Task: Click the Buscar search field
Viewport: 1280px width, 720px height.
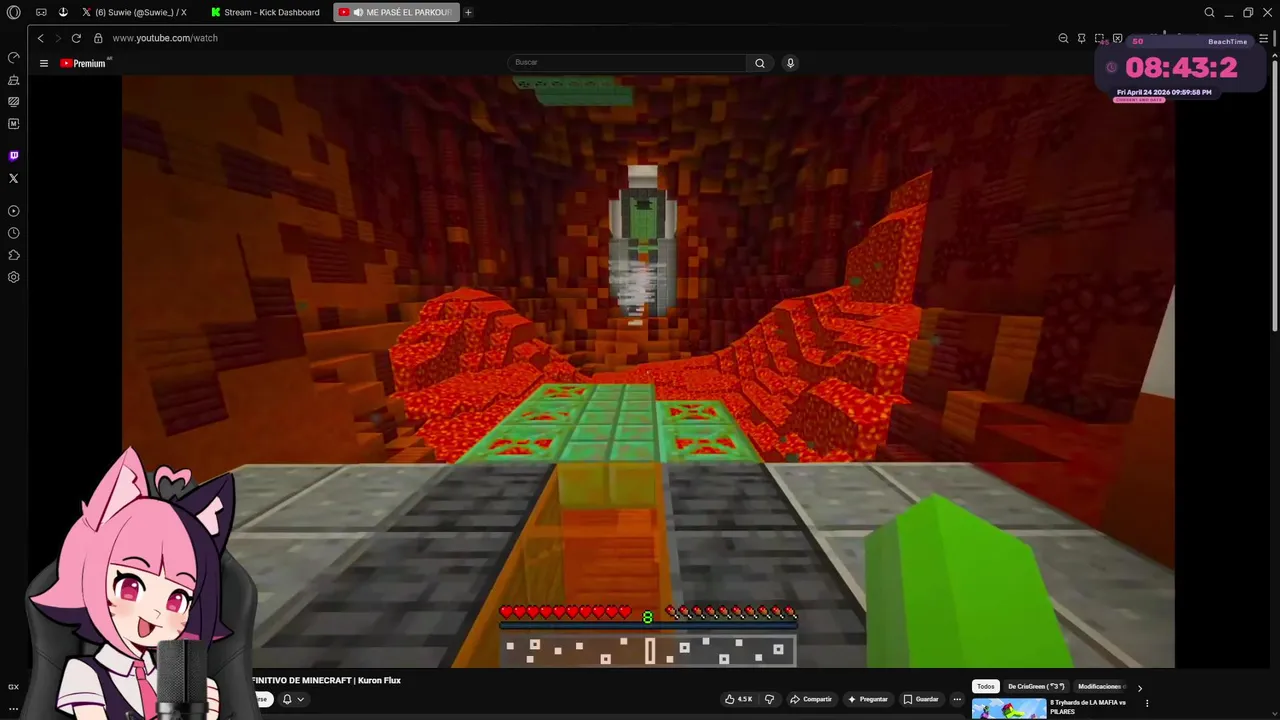Action: click(628, 62)
